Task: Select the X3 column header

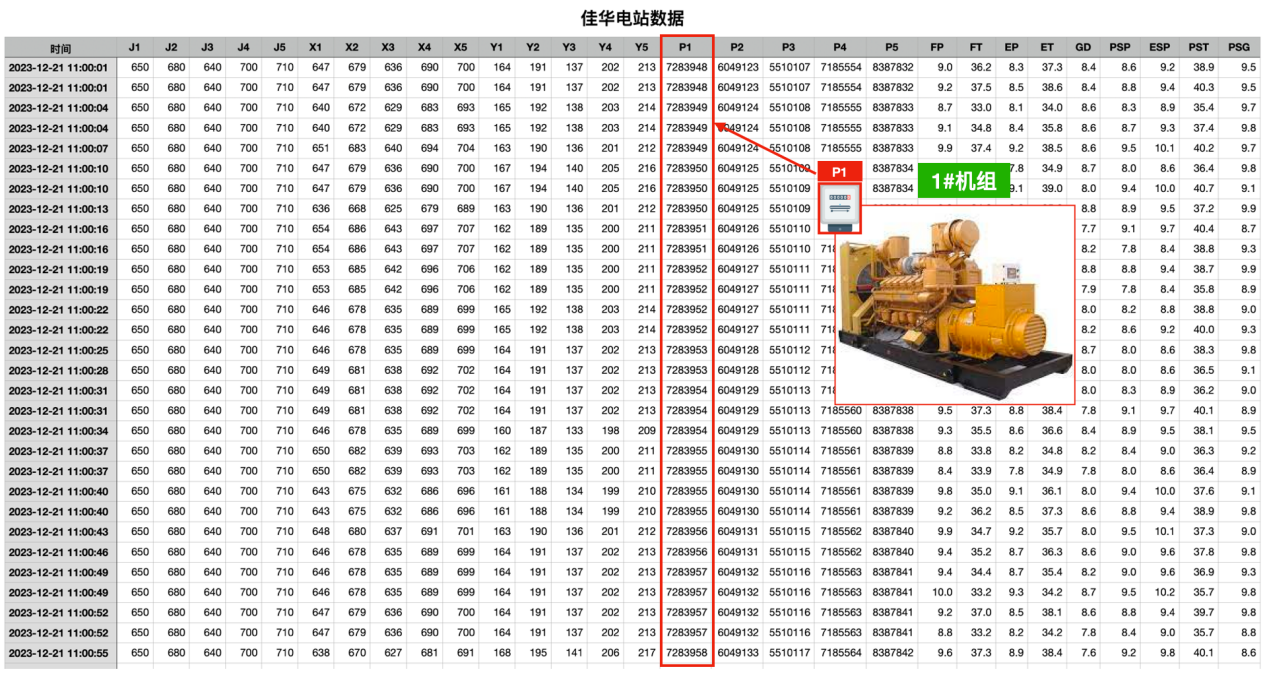Action: 388,47
